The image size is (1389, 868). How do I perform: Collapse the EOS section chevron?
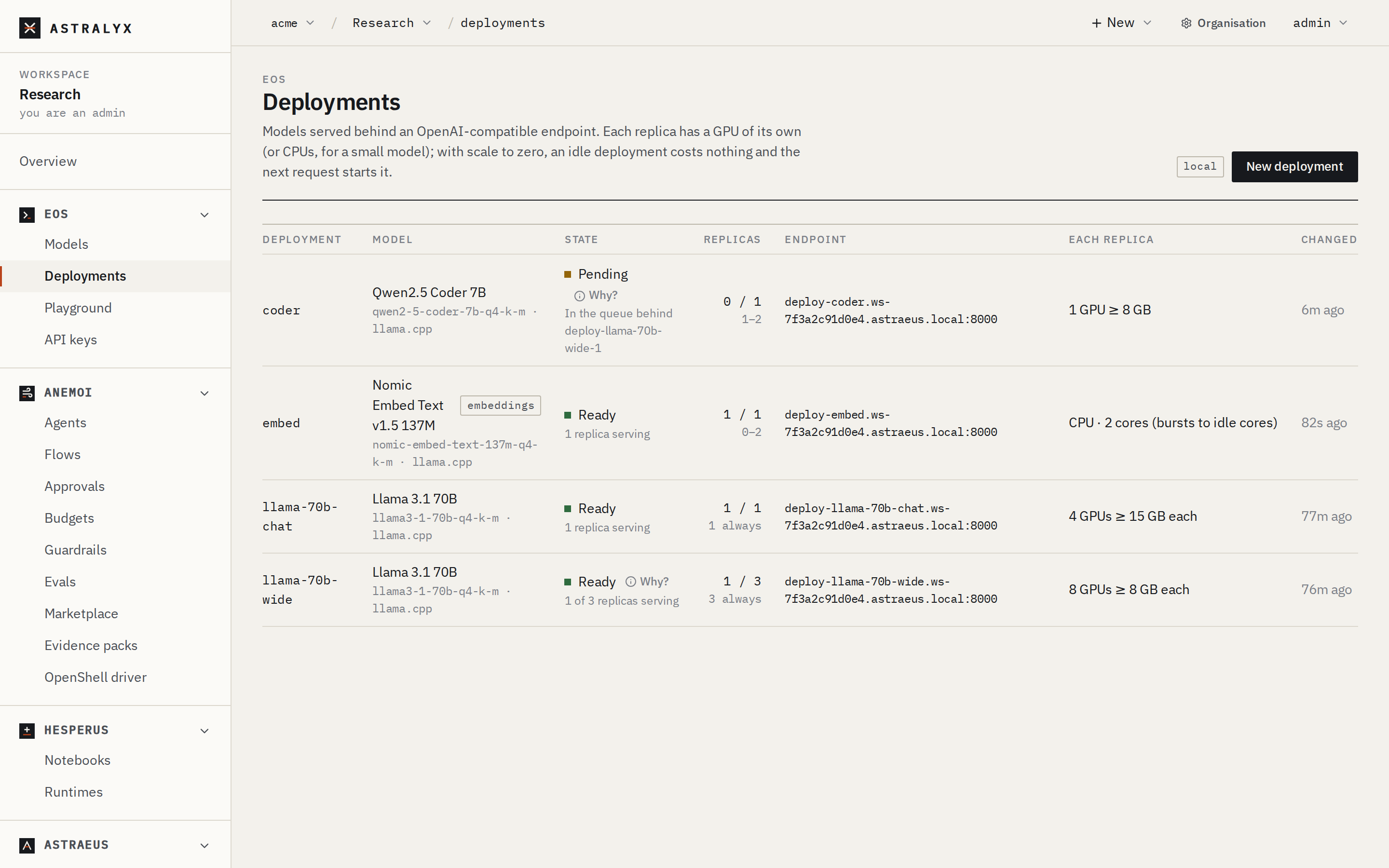[204, 215]
